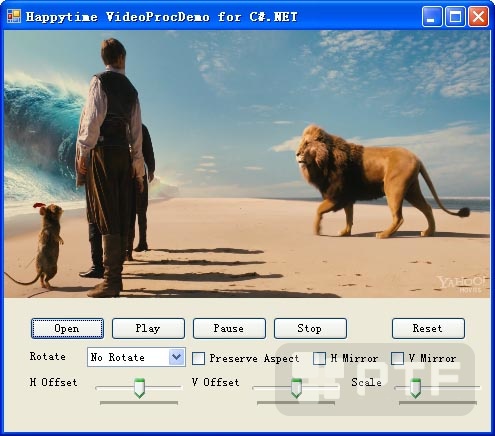The height and width of the screenshot is (436, 495).
Task: Click the application icon in title bar
Action: [14, 16]
